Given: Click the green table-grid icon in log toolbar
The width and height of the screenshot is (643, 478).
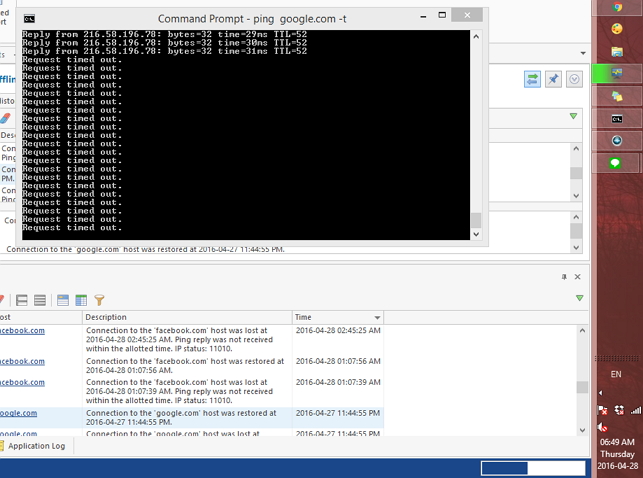Looking at the screenshot, I should coord(81,300).
